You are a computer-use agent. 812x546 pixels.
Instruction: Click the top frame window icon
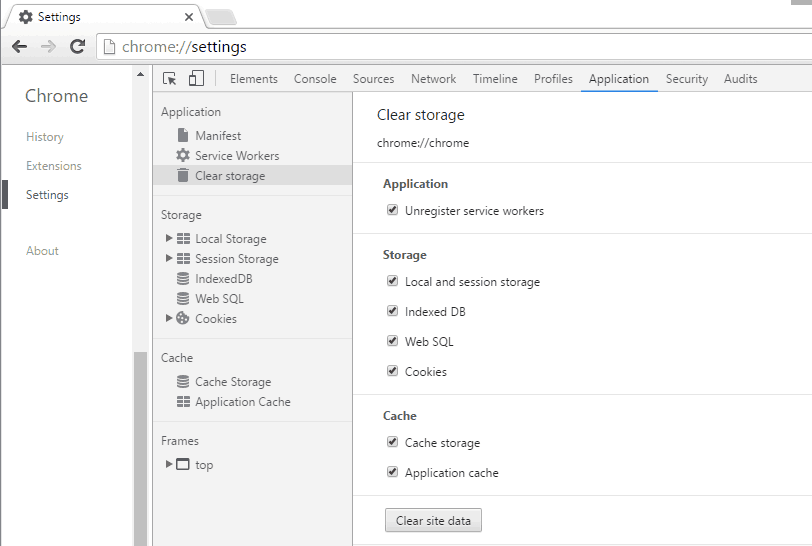coord(183,464)
